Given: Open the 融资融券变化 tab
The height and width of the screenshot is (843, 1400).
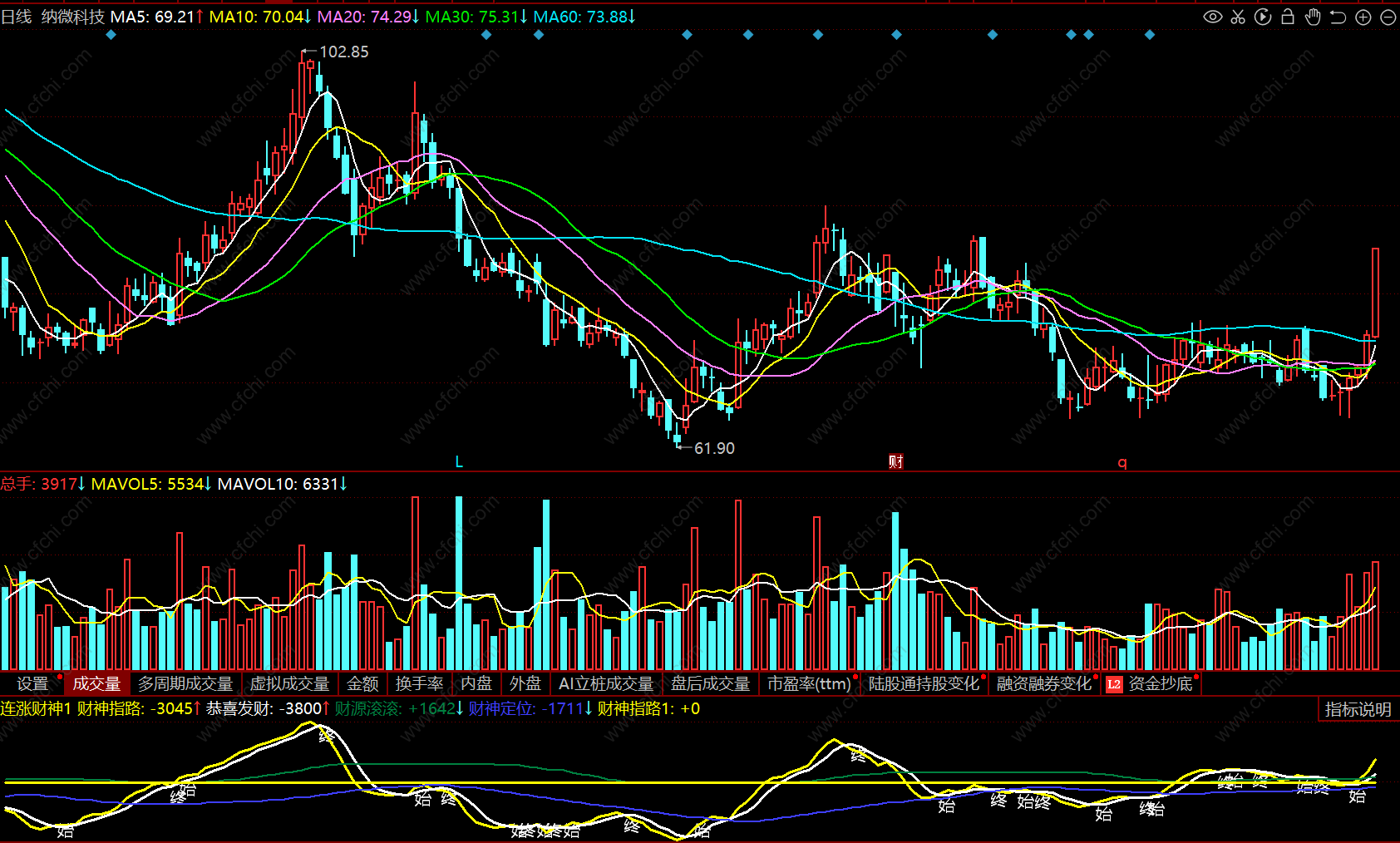Looking at the screenshot, I should click(1044, 683).
